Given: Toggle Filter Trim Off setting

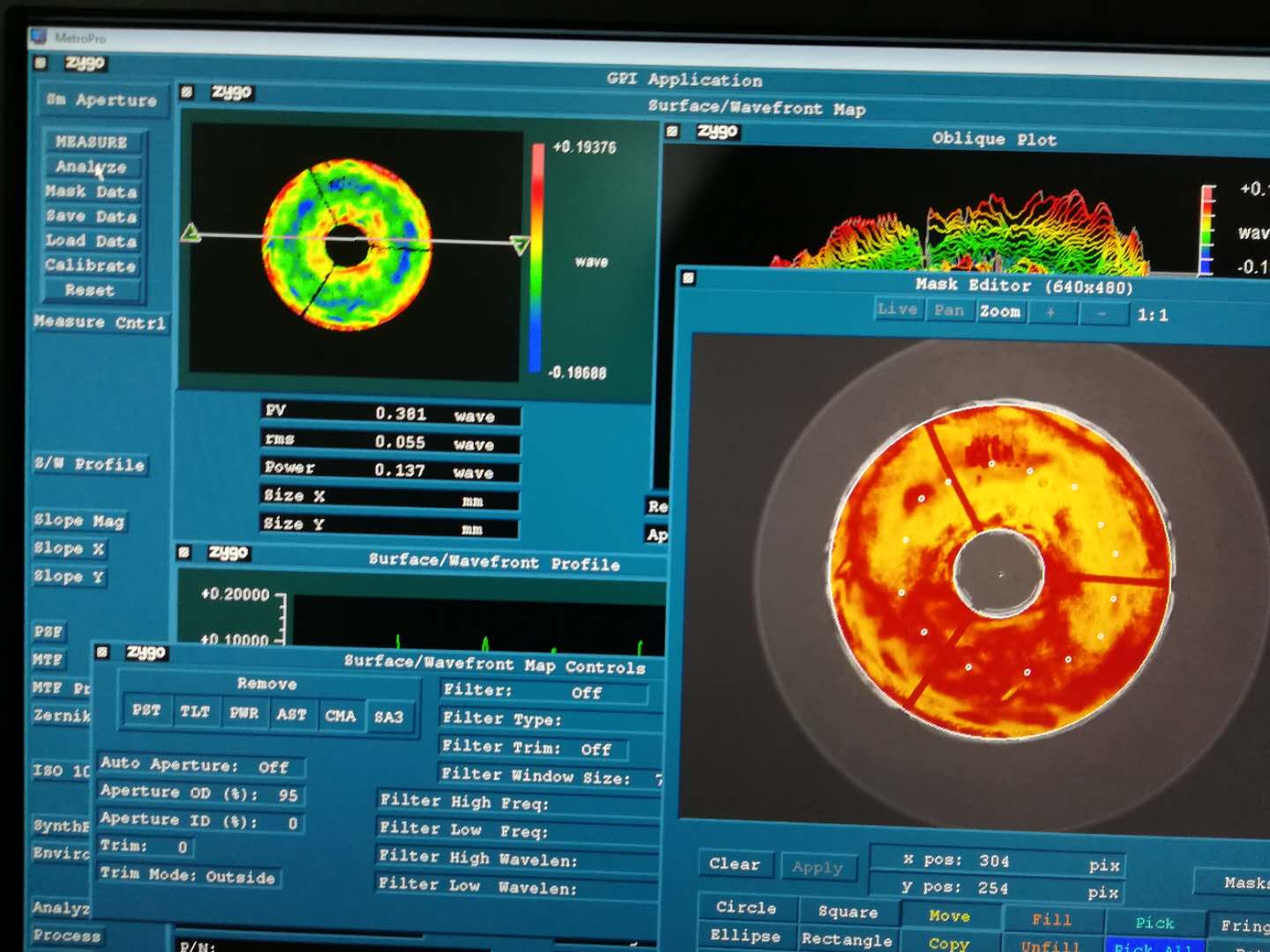Looking at the screenshot, I should [534, 748].
